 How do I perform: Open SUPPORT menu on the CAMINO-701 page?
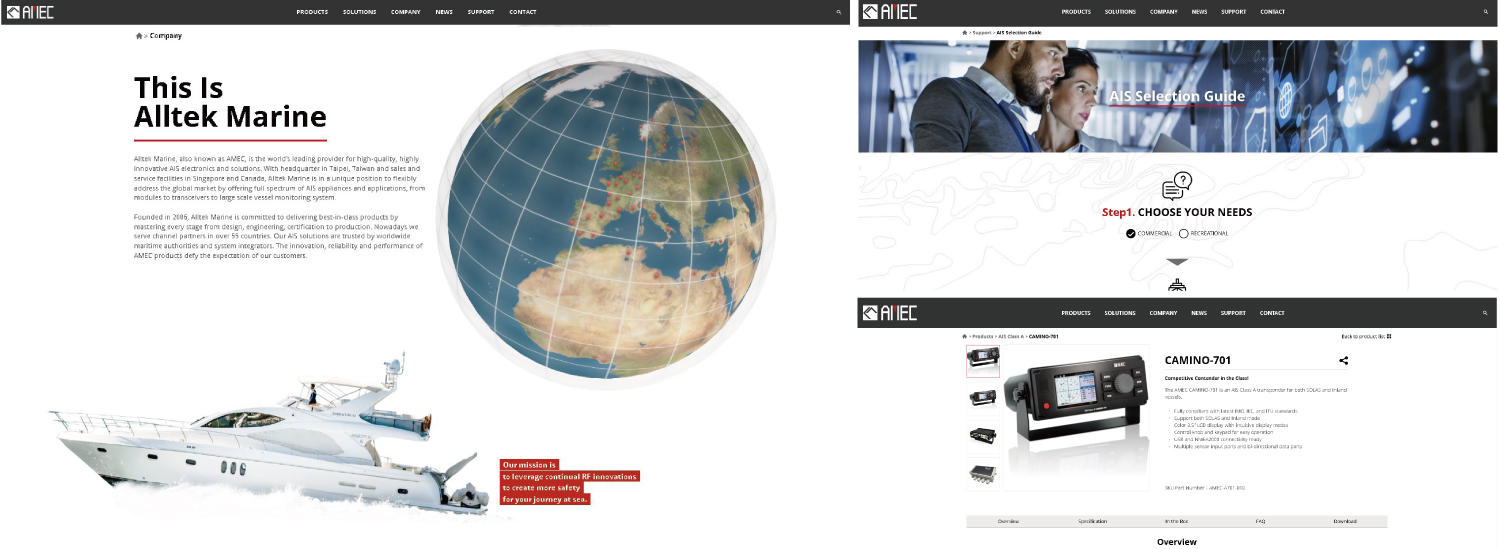tap(1234, 313)
